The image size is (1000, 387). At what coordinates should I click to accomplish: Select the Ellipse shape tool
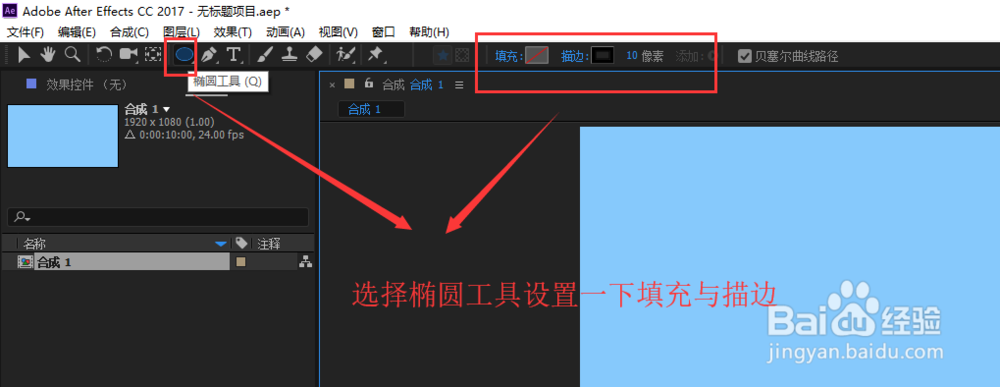tap(184, 55)
